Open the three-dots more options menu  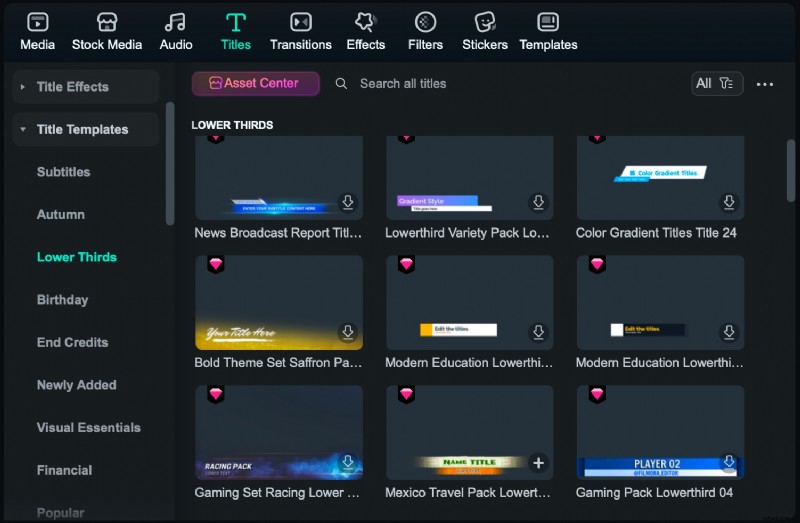pos(764,84)
